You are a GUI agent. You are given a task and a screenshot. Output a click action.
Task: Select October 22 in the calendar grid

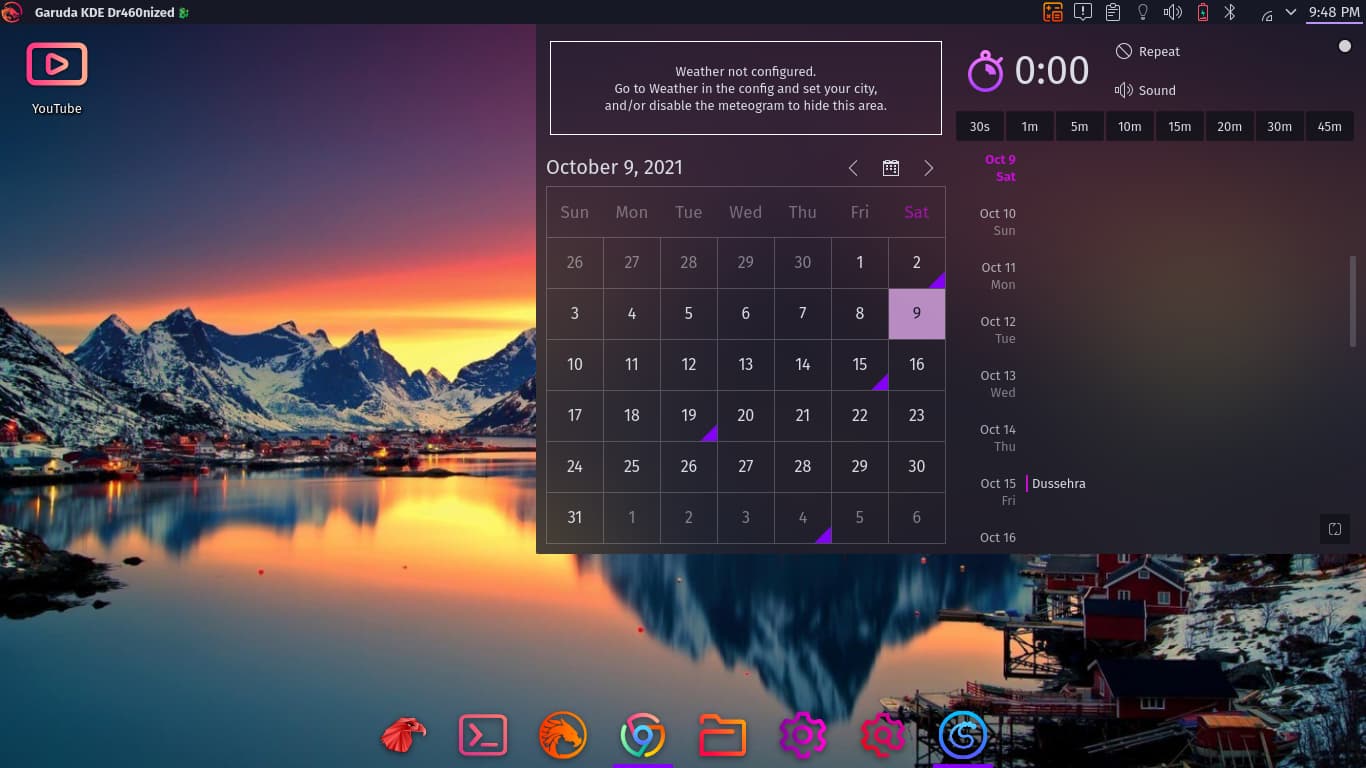click(860, 416)
